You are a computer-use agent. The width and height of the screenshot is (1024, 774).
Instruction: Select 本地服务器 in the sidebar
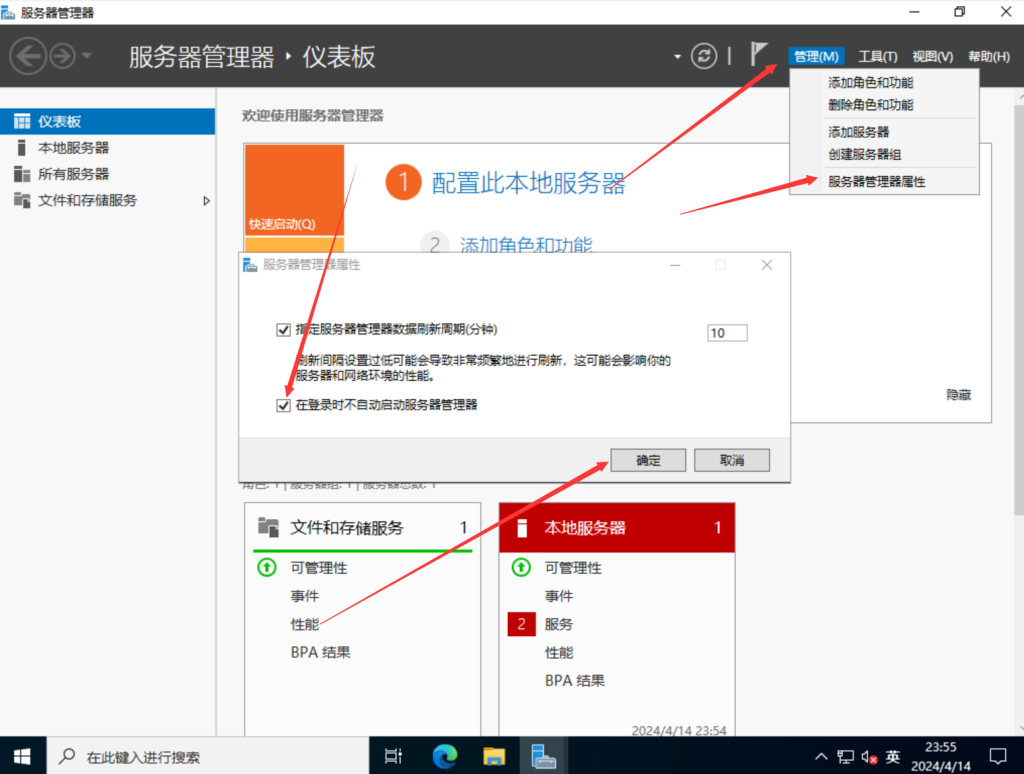click(107, 148)
